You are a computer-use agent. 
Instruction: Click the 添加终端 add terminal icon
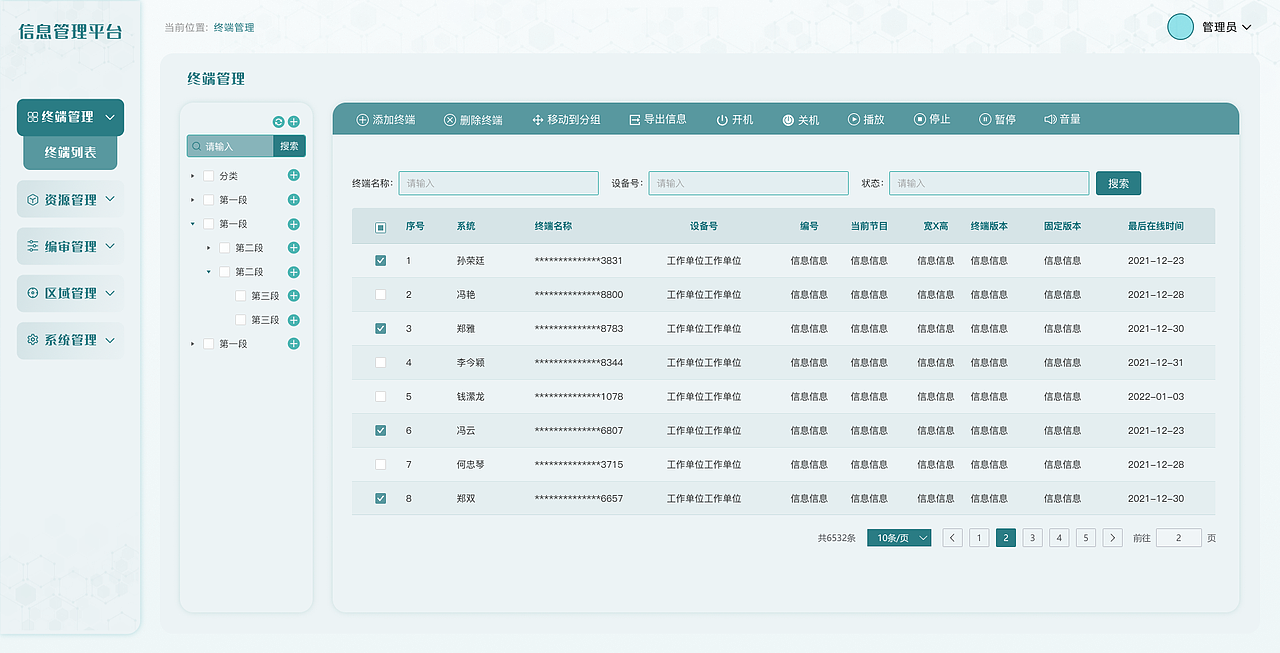coord(361,118)
